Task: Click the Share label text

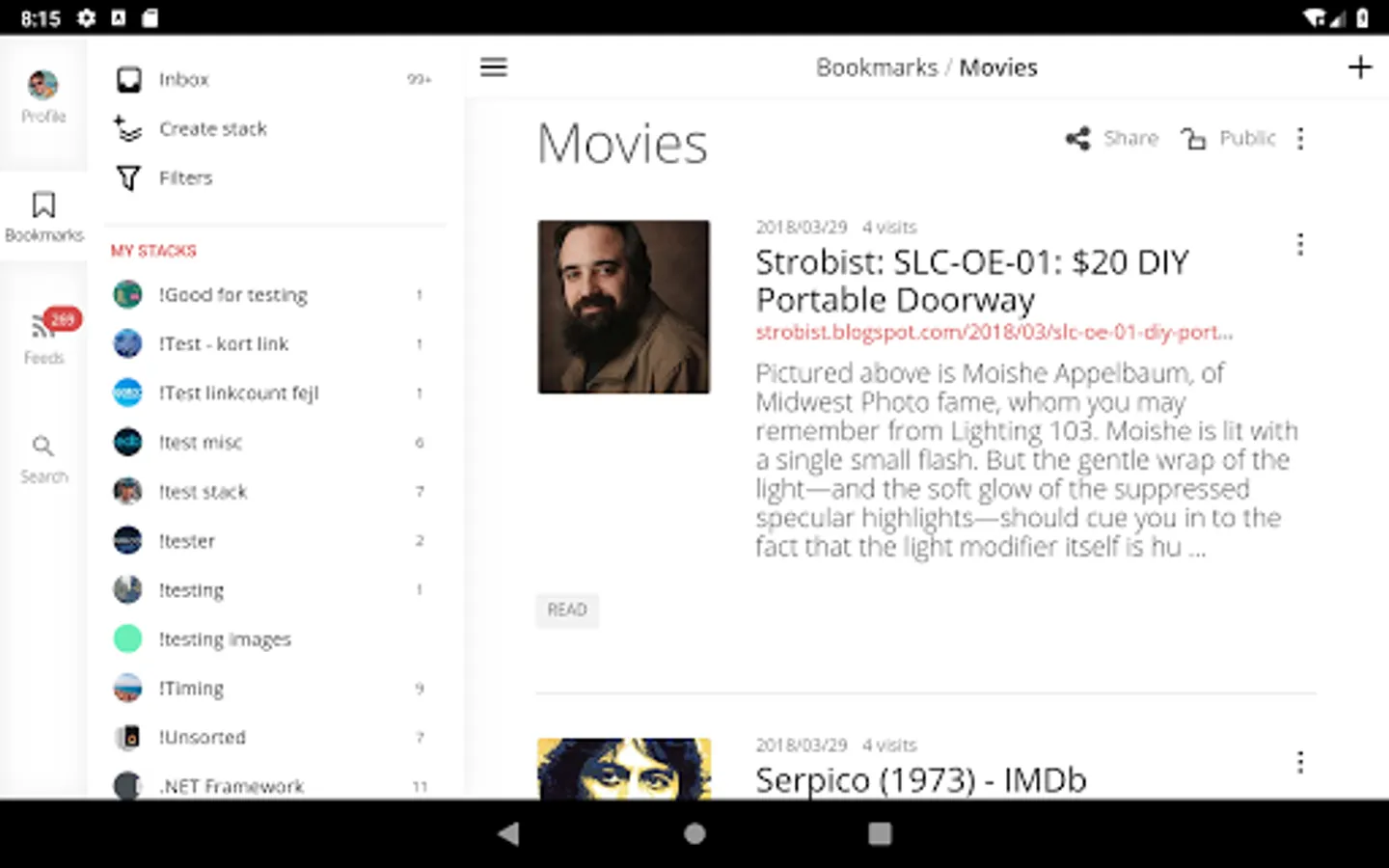Action: pyautogui.click(x=1130, y=139)
